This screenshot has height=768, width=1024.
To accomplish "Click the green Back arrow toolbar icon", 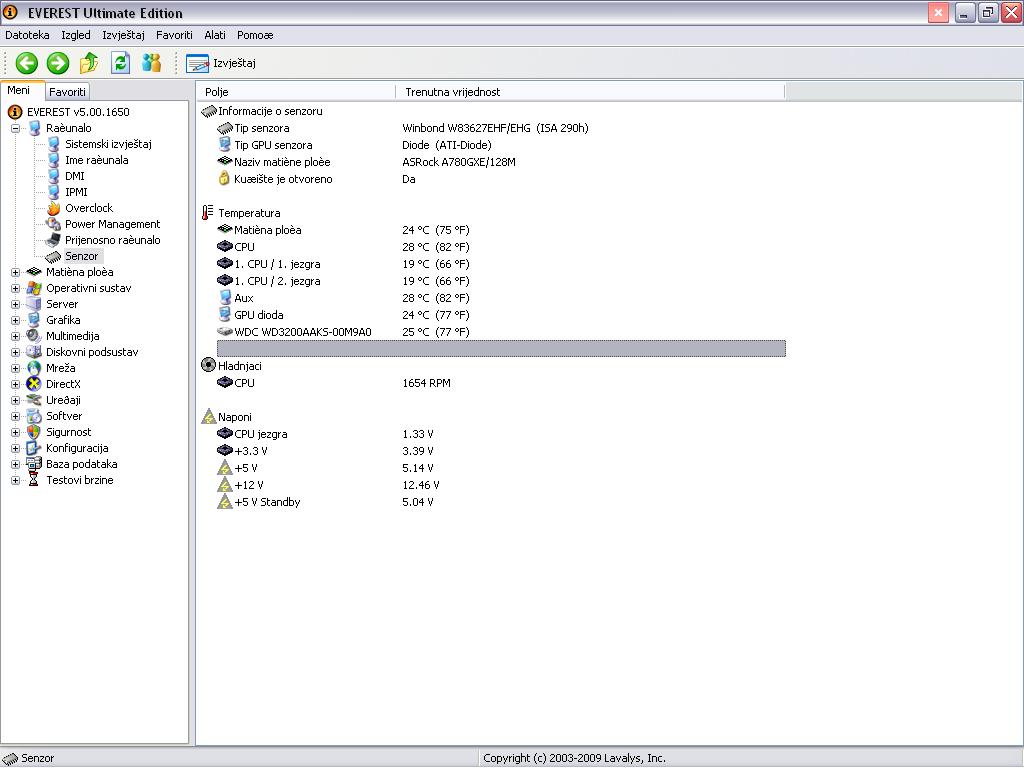I will coord(26,63).
